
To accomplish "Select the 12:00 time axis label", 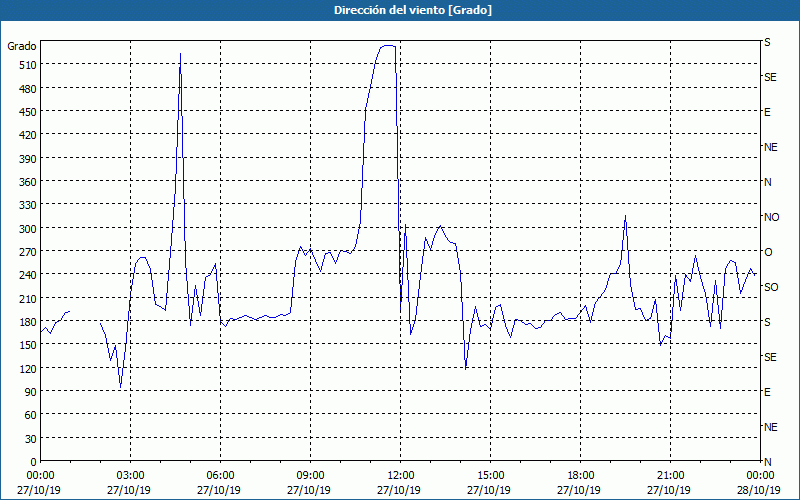I will [x=401, y=476].
